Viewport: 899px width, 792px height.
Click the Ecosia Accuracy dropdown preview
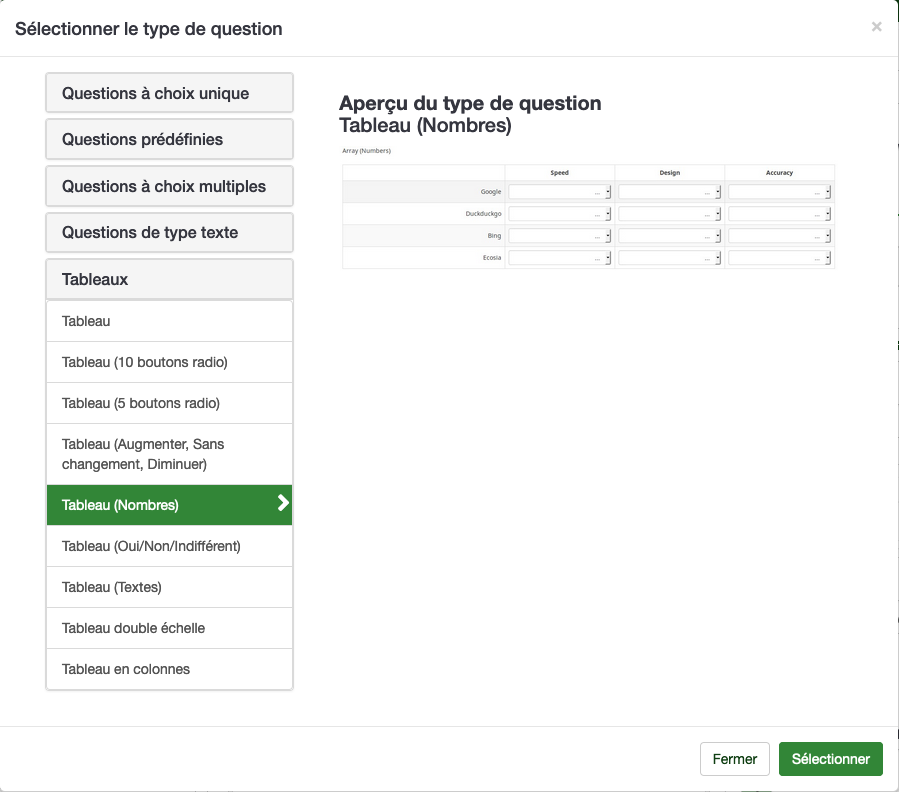click(x=779, y=258)
